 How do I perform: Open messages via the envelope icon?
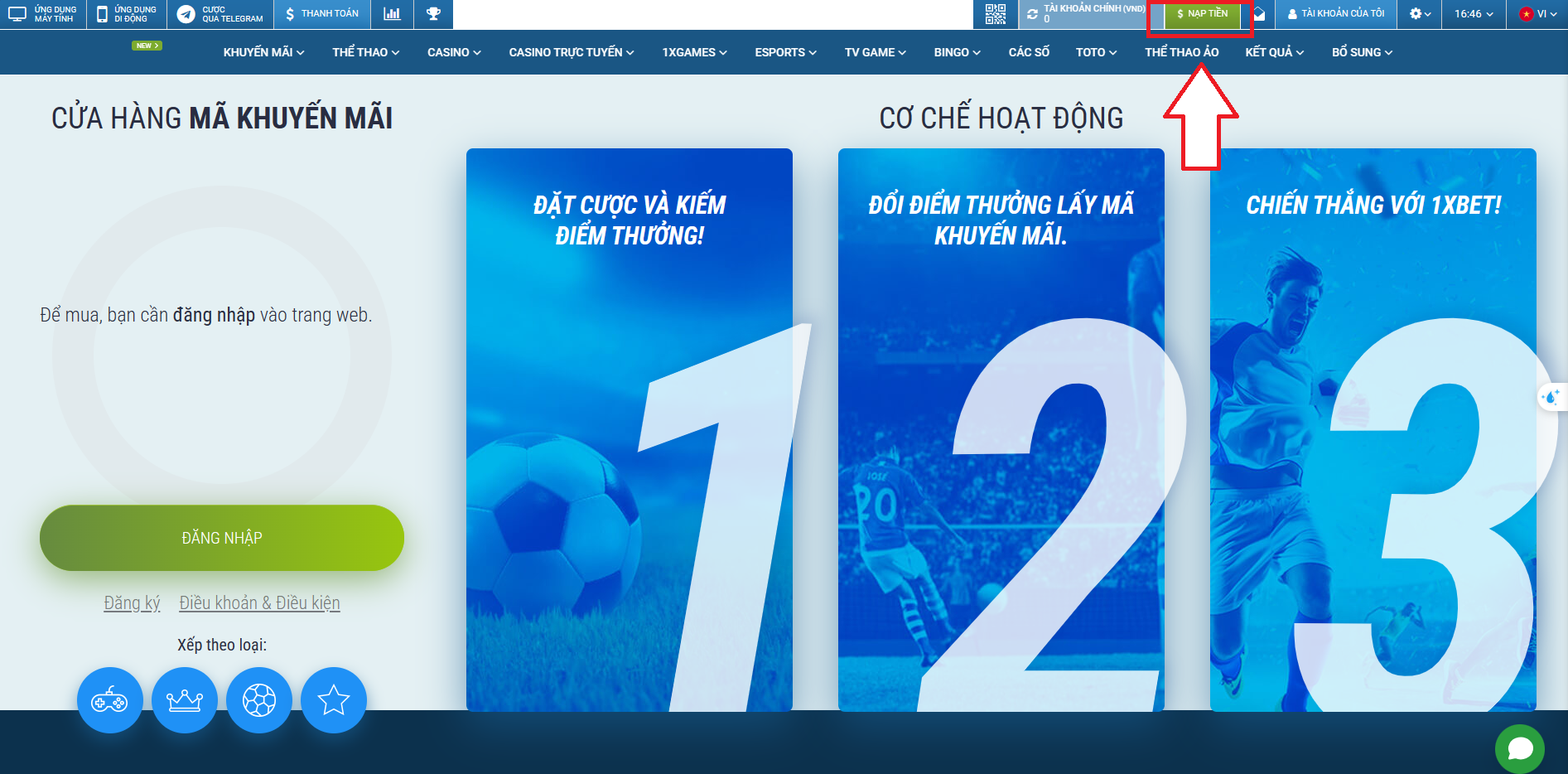click(1258, 13)
